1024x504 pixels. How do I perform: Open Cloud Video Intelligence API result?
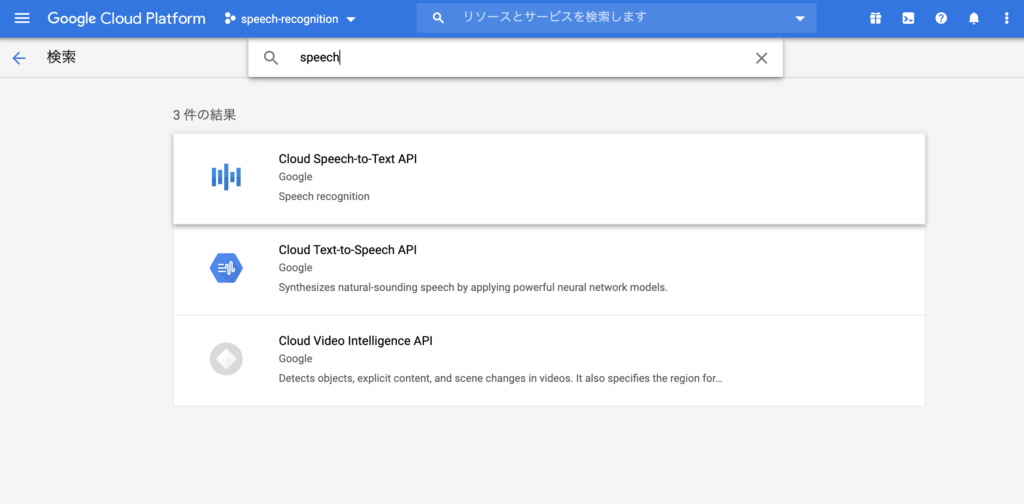tap(549, 360)
